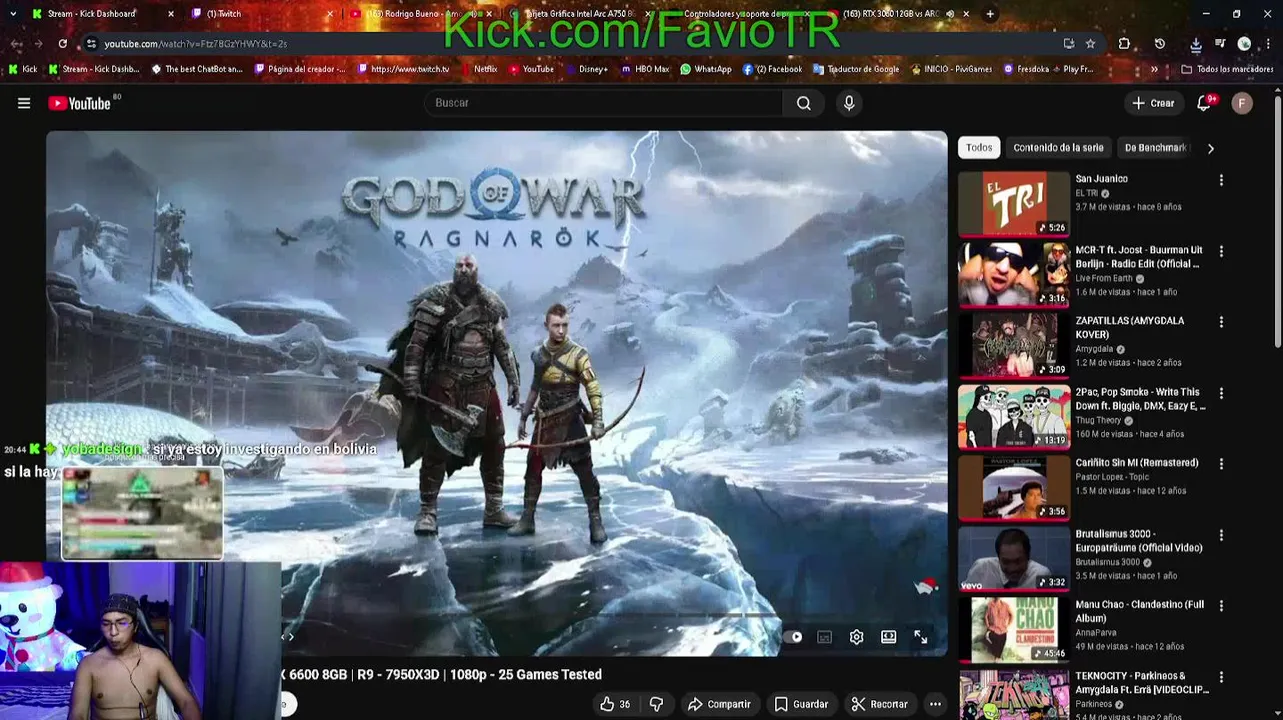Open options for ZAPATILLAS AMYGDALA video
The image size is (1283, 720).
tap(1221, 323)
